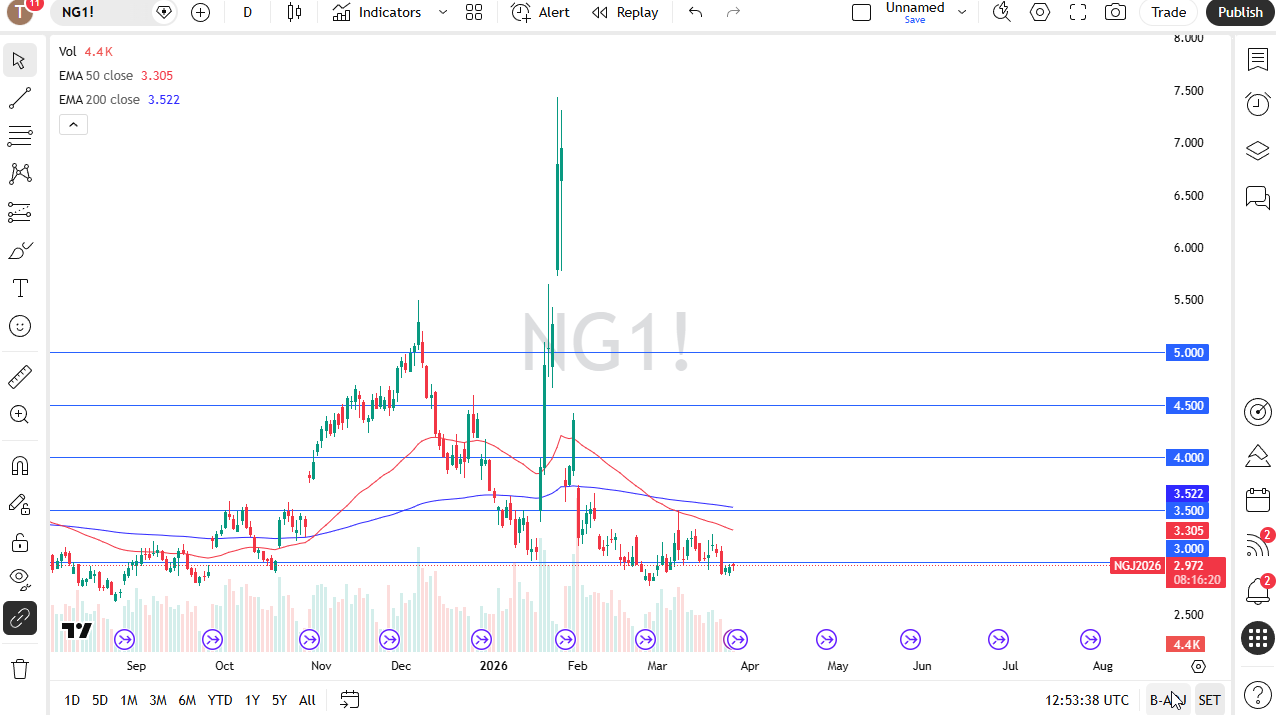Select the EMA 200 close legend
The image size is (1276, 715).
pyautogui.click(x=119, y=99)
